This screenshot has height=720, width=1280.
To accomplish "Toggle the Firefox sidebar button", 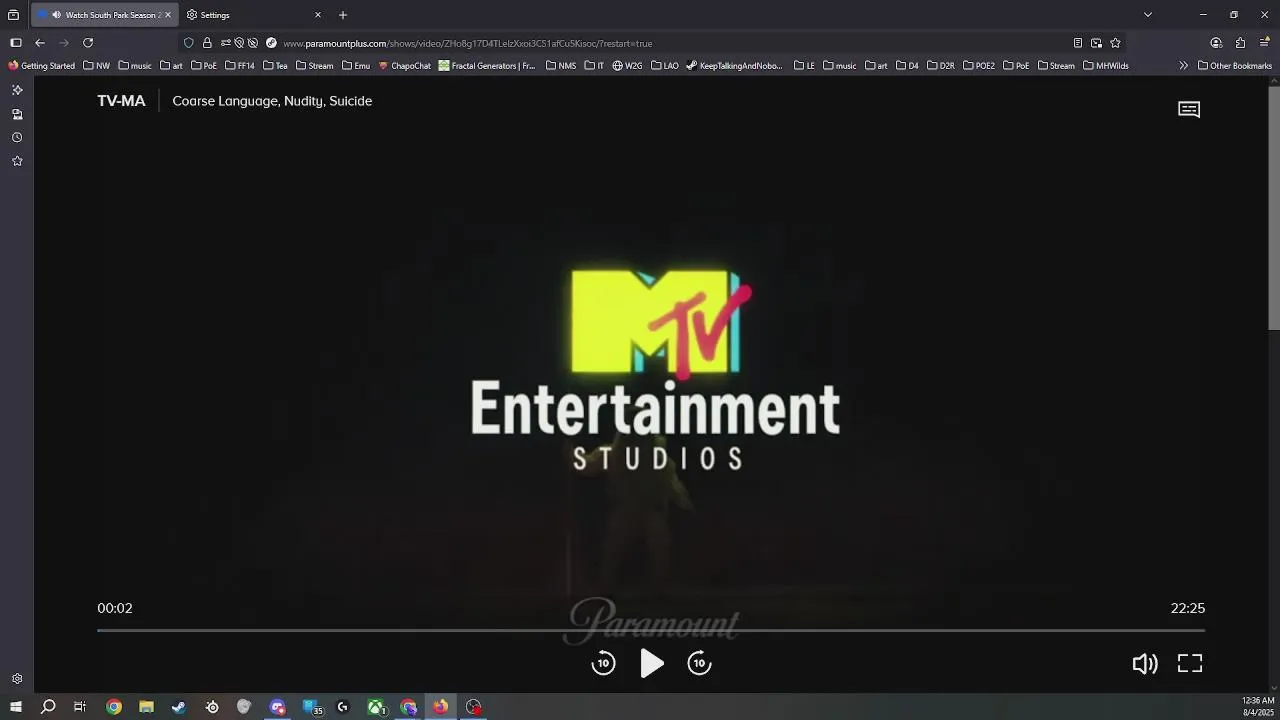I will tap(16, 43).
